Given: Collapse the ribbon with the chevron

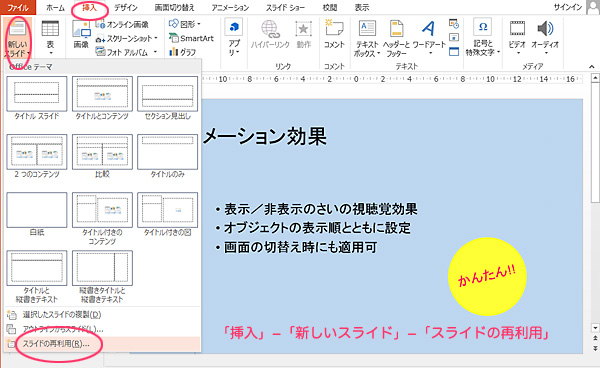Looking at the screenshot, I should (x=592, y=67).
